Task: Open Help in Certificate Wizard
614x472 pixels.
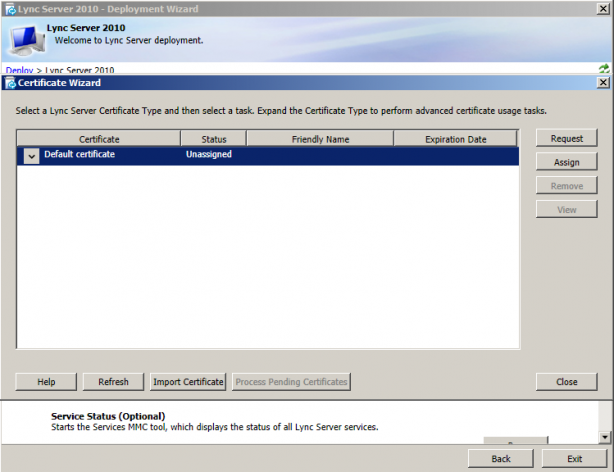Action: [46, 382]
